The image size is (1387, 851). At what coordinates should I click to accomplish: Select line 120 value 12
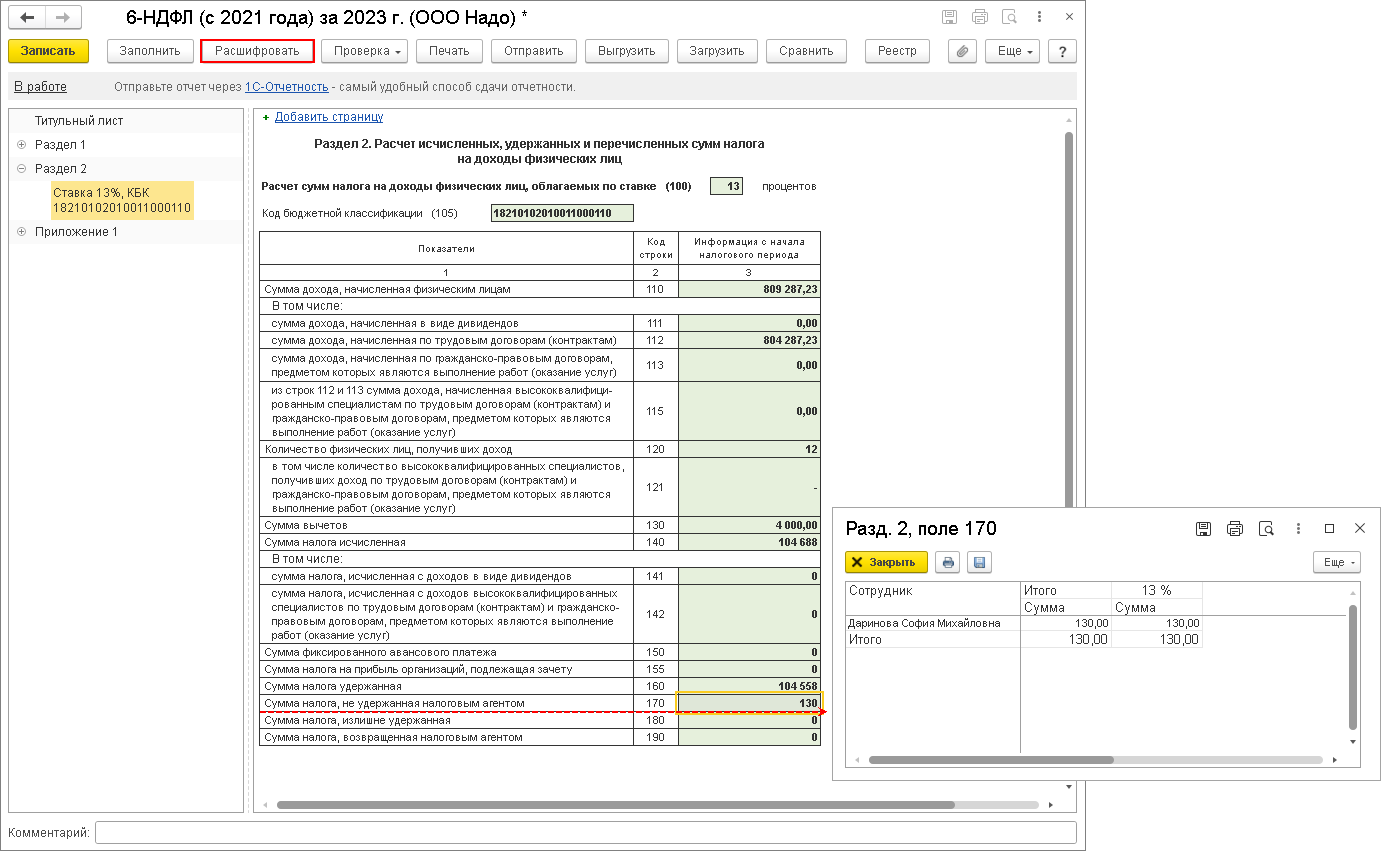pos(749,450)
